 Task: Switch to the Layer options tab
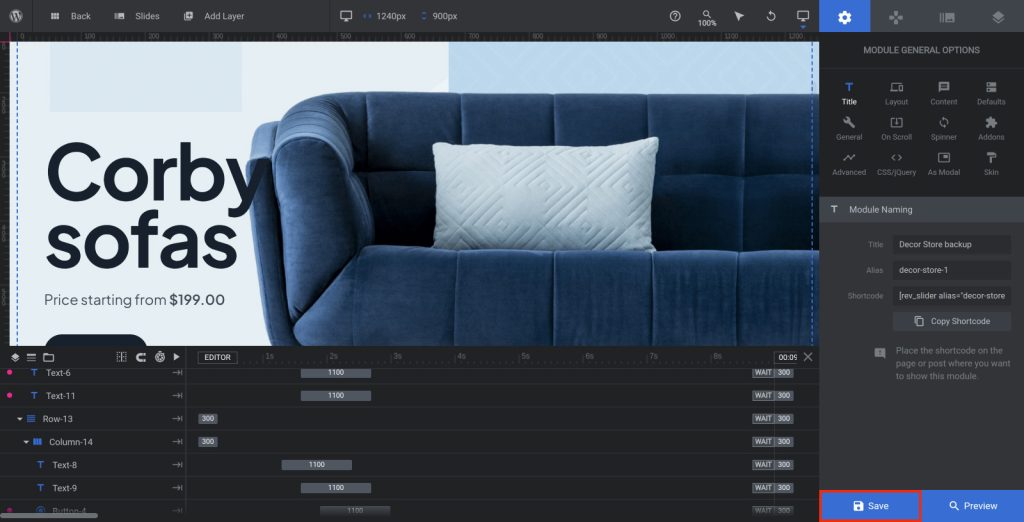tap(998, 17)
